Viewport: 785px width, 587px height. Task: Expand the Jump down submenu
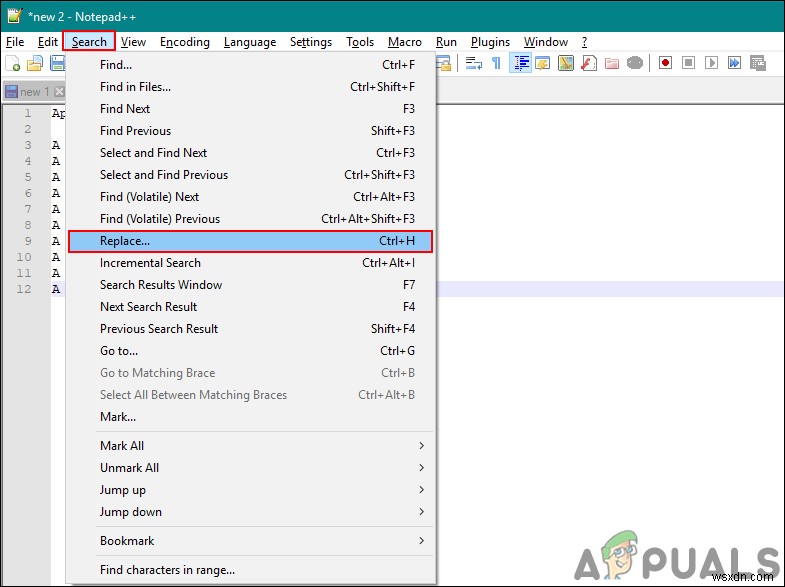(250, 512)
